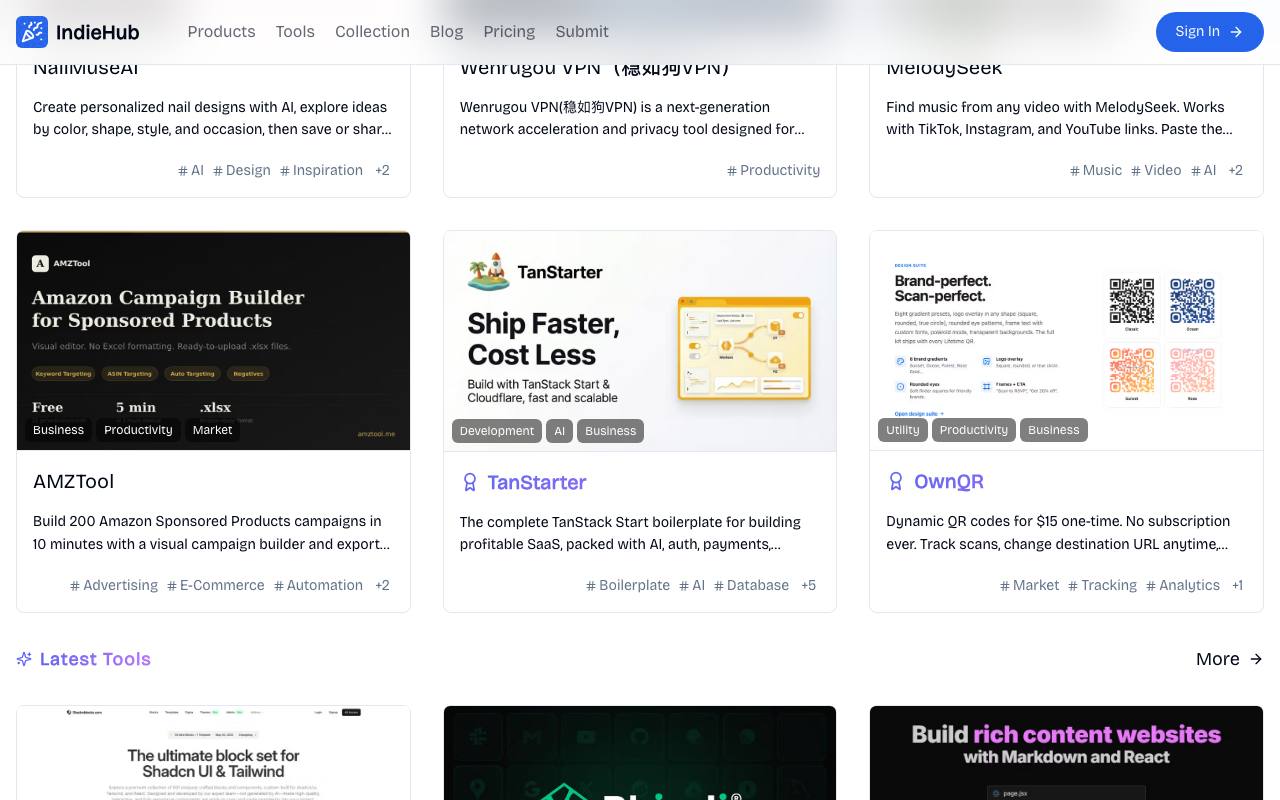Open the TanStarter preview thumbnail
This screenshot has width=1280, height=800.
click(640, 341)
